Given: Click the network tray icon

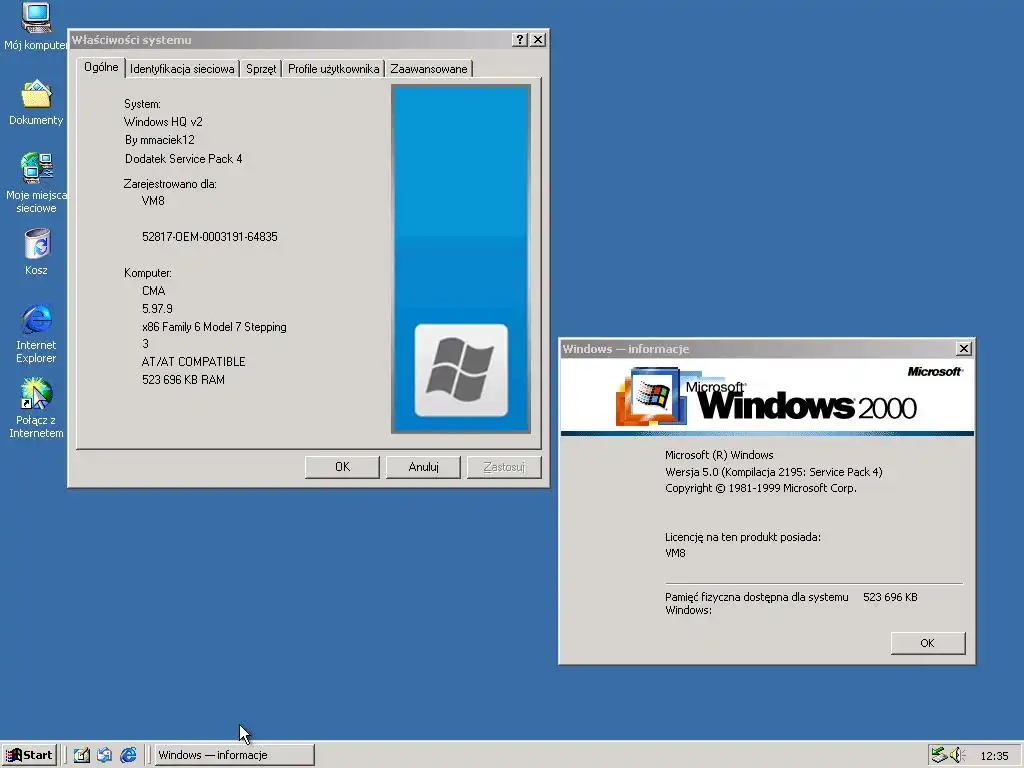Looking at the screenshot, I should coord(938,755).
